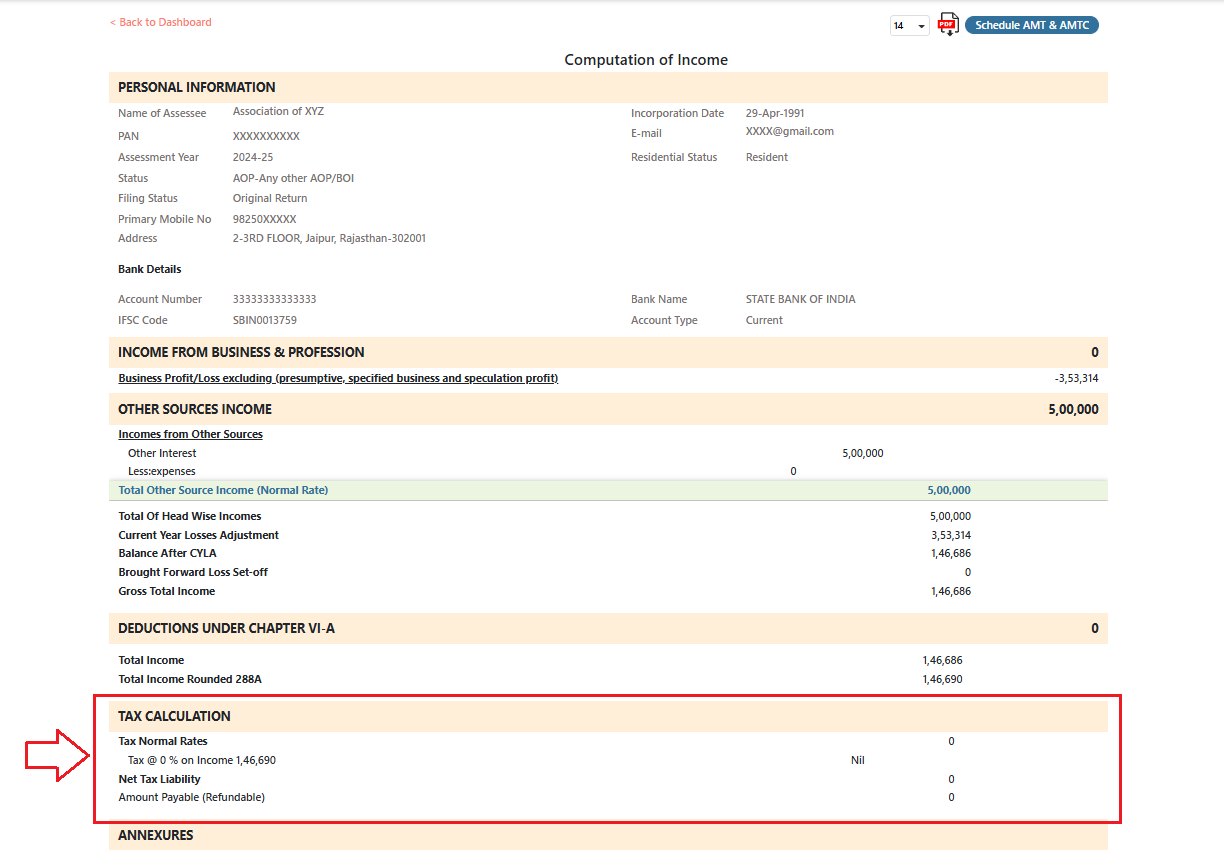Download the computation as PDF
Image resolution: width=1224 pixels, height=853 pixels.
948,25
